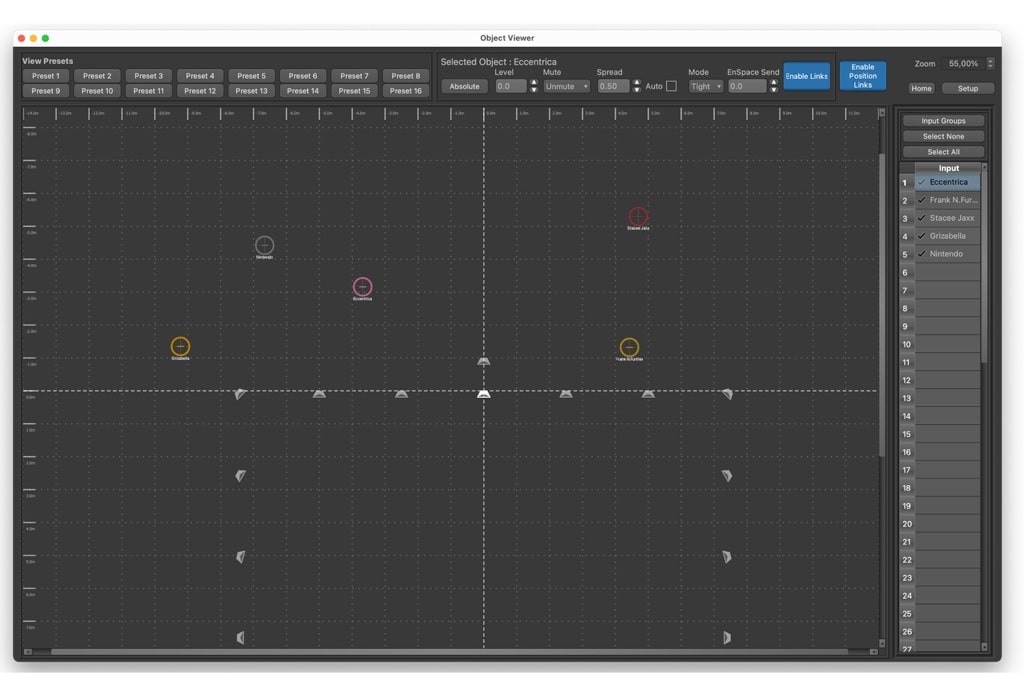The height and width of the screenshot is (682, 1024).
Task: Click the horizontal scrollbar under the map
Action: [450, 652]
